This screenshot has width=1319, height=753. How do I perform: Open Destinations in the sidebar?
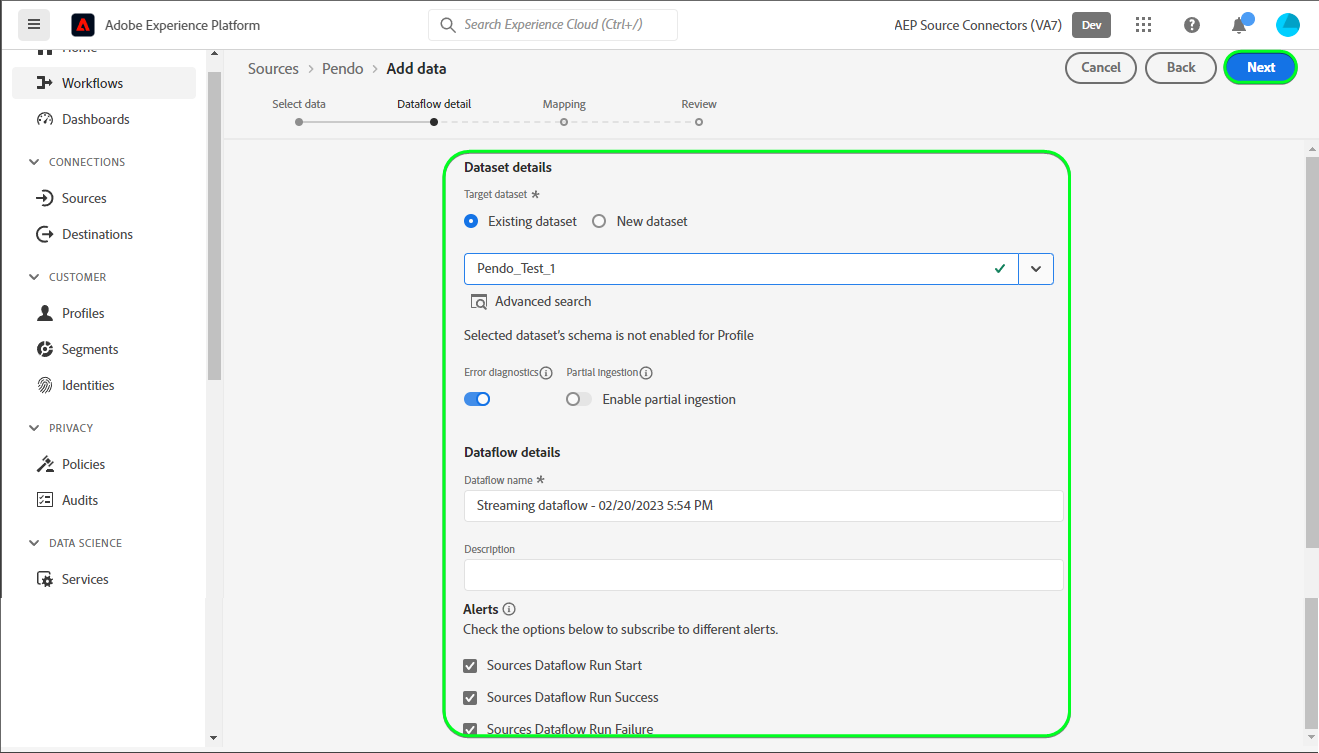pyautogui.click(x=97, y=234)
